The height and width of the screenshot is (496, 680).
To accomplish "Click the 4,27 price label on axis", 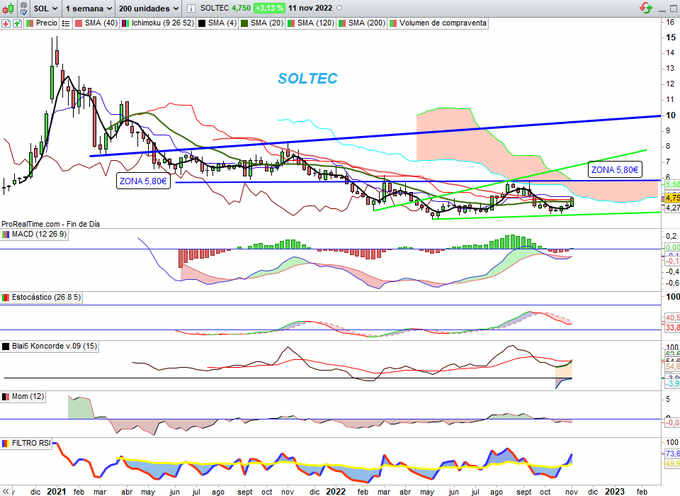I will (672, 208).
